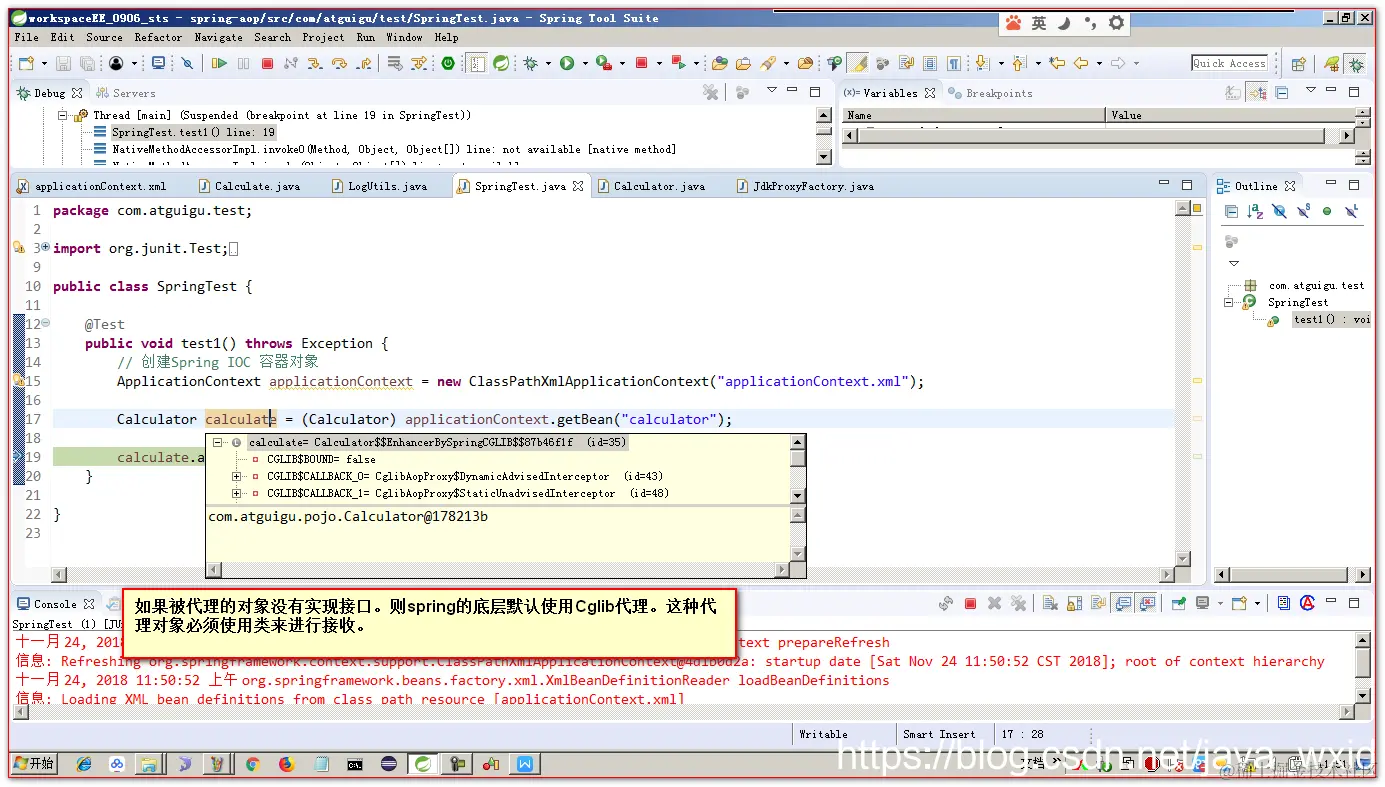
Task: Open the Run launch dropdown arrow
Action: (585, 63)
